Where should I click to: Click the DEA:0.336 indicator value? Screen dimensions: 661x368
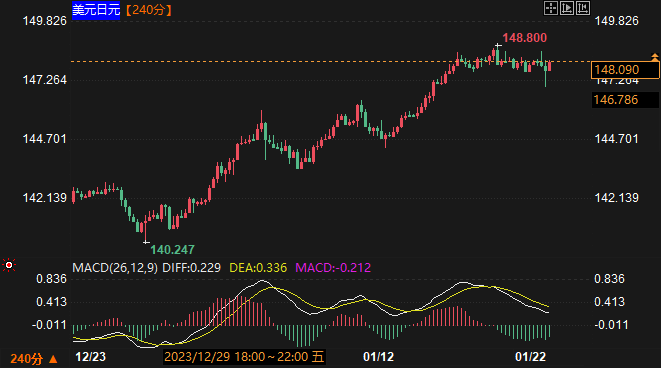coord(258,268)
